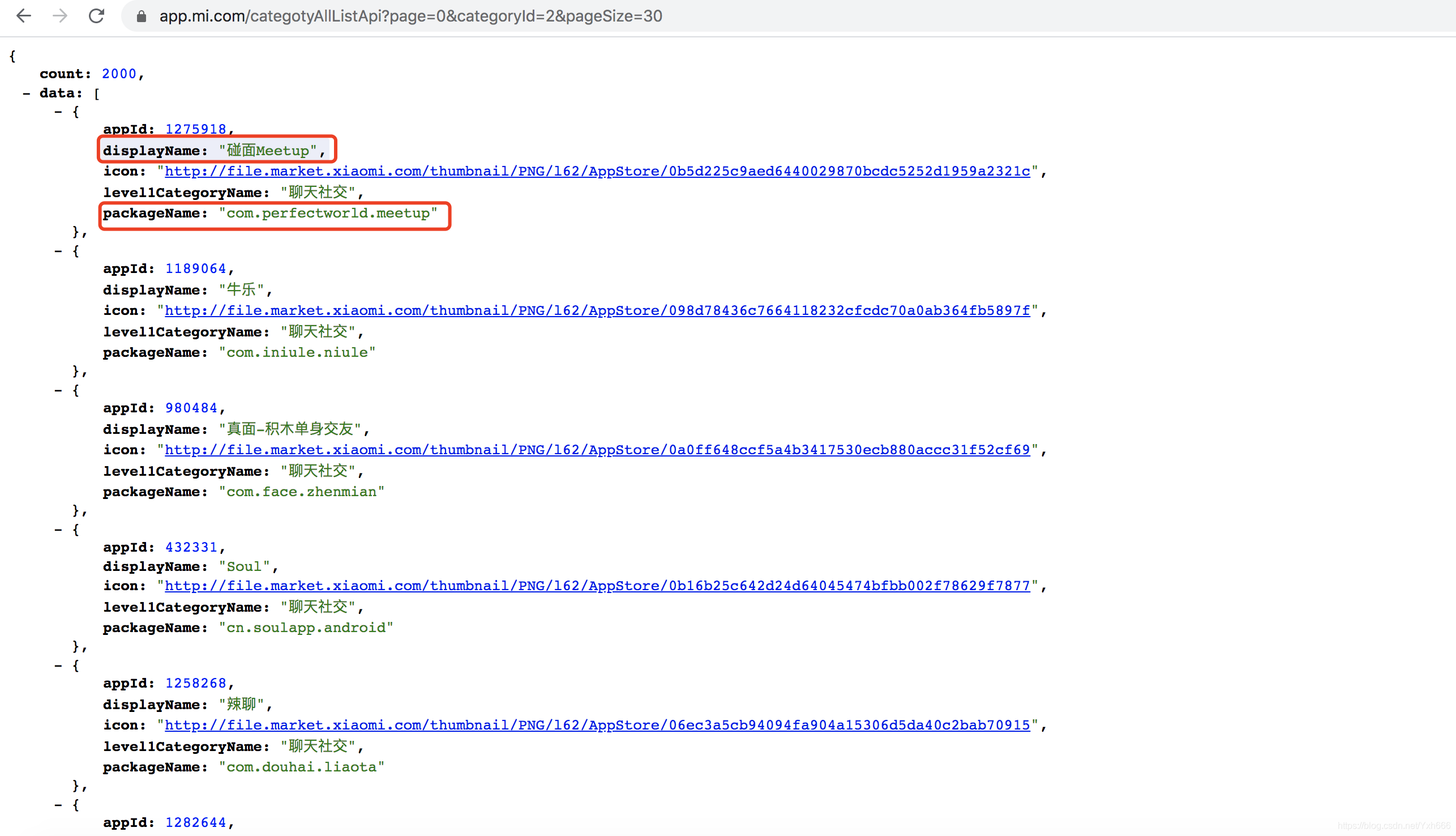Click appId value 1258268
Screen dimensions: 1456x836
point(196,683)
